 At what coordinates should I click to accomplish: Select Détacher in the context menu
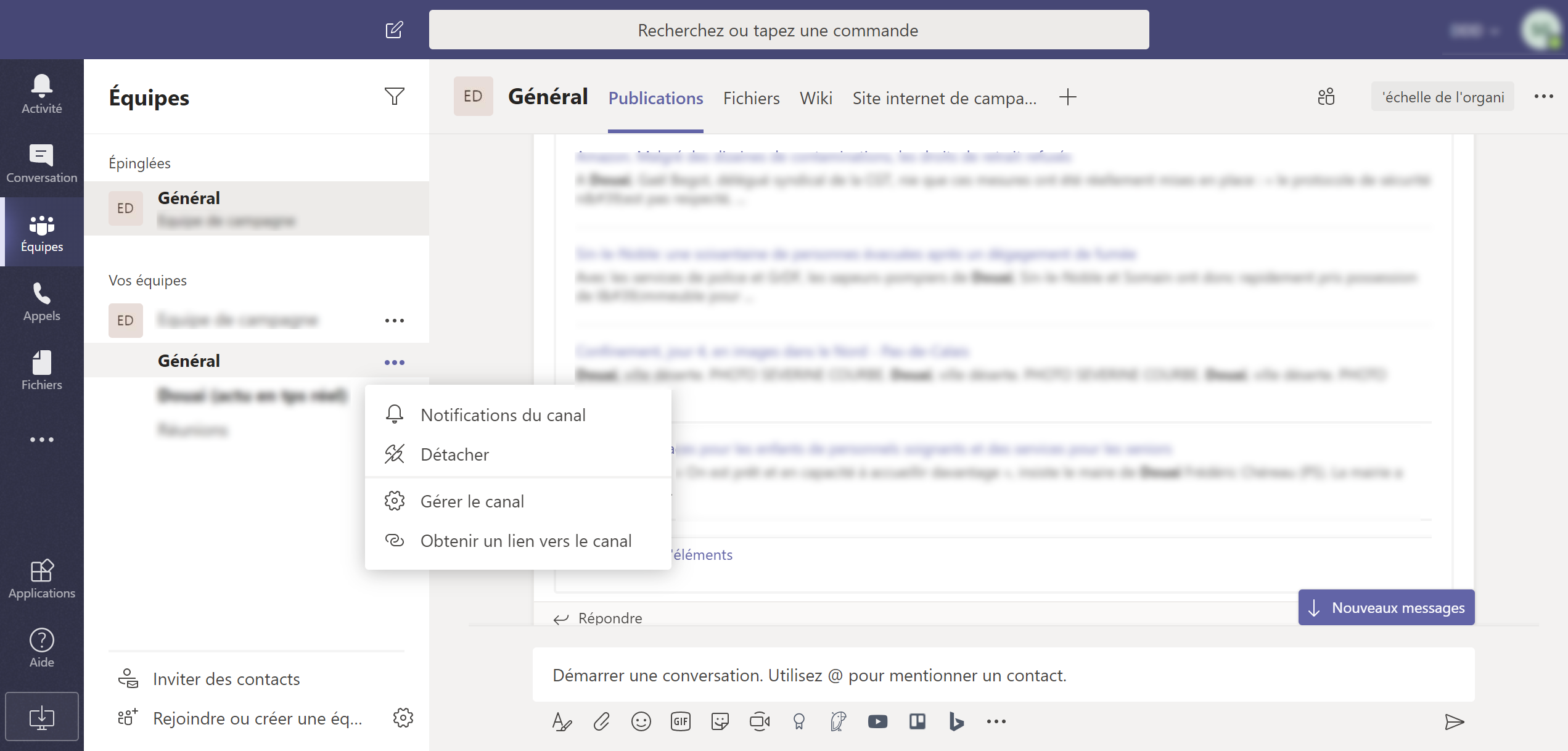coord(518,454)
